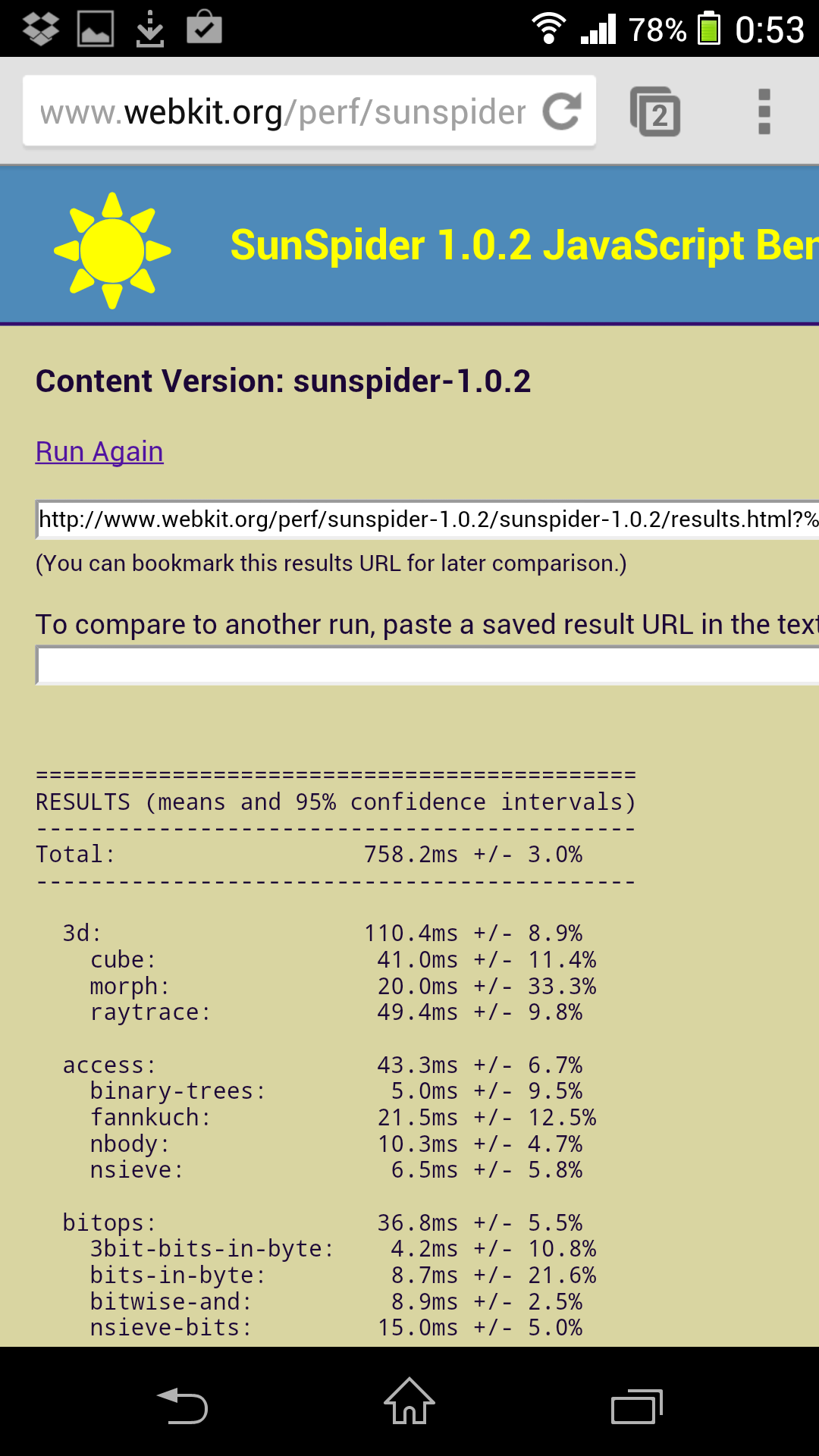Screen dimensions: 819x1456
Task: Tap the Play Store notification icon
Action: pyautogui.click(x=204, y=28)
